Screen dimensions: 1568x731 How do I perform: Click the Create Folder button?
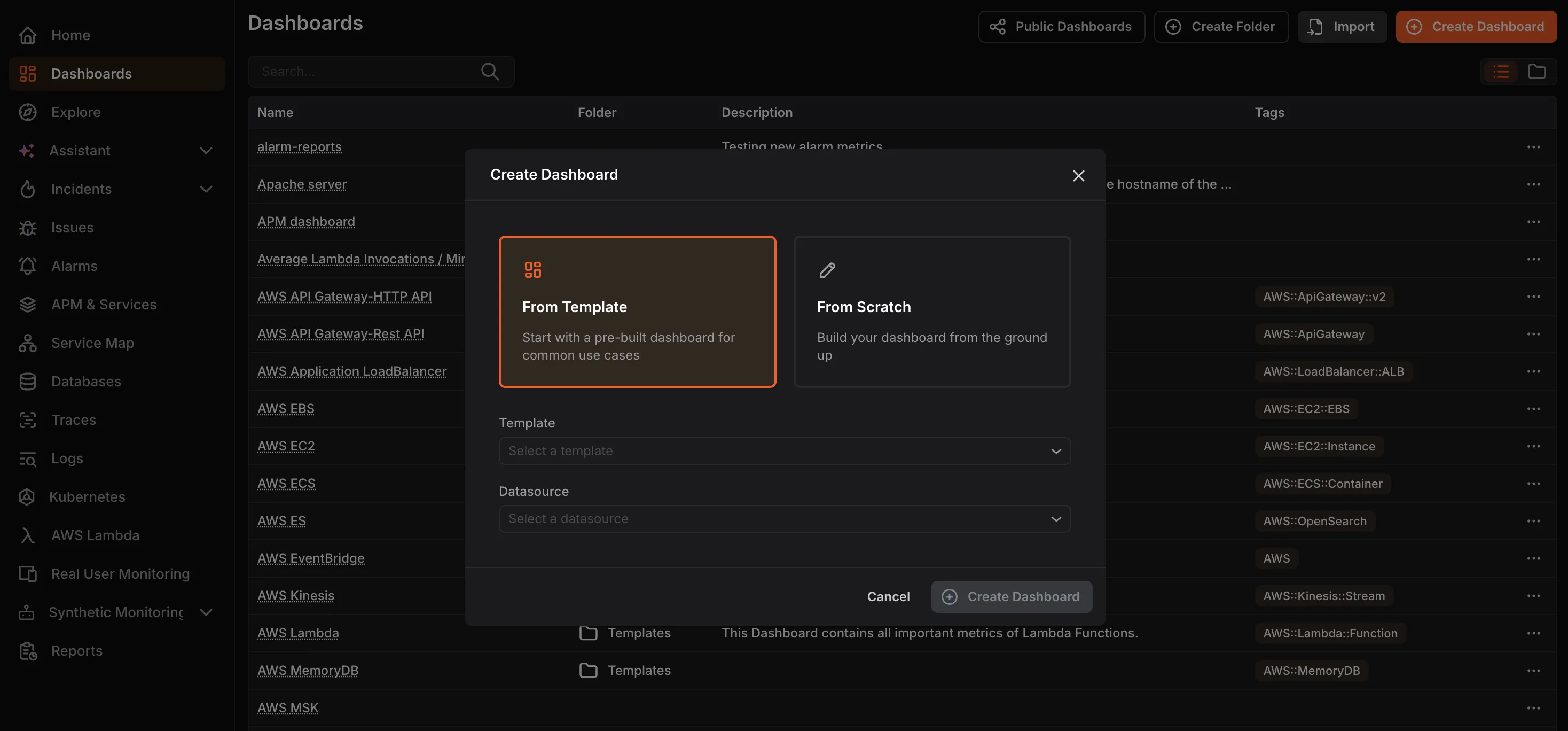(1221, 26)
